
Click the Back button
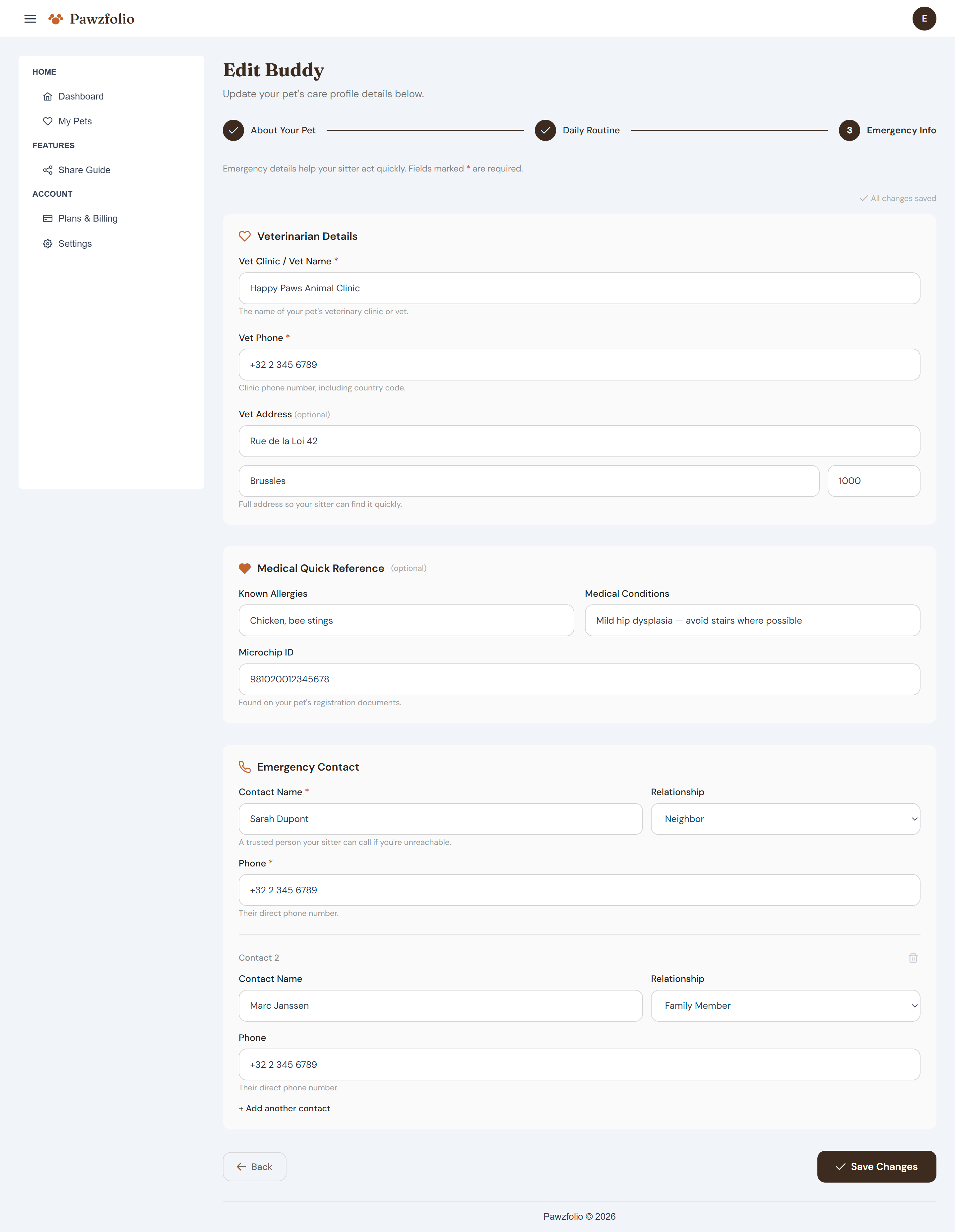tap(254, 1167)
